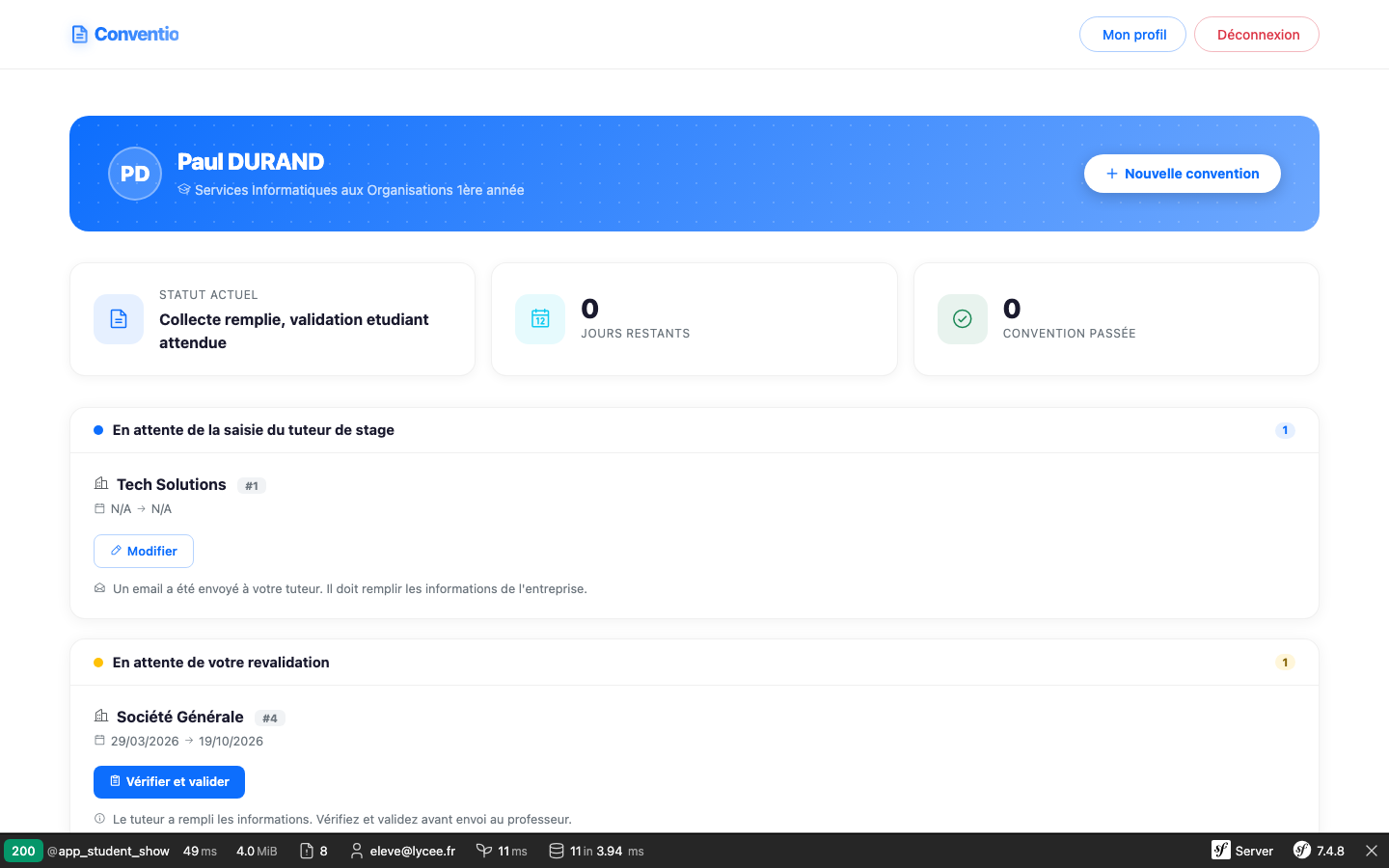Open the Twig icon 11 ms panel
1389x868 pixels.
tap(502, 851)
